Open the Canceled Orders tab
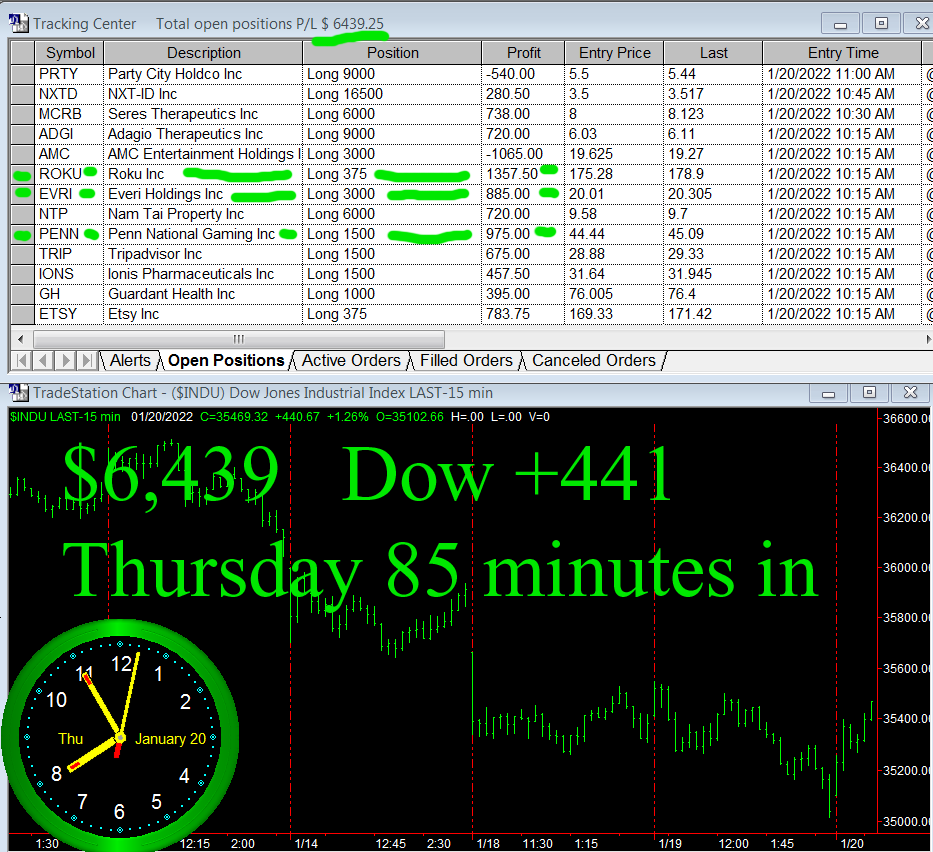 [x=594, y=361]
